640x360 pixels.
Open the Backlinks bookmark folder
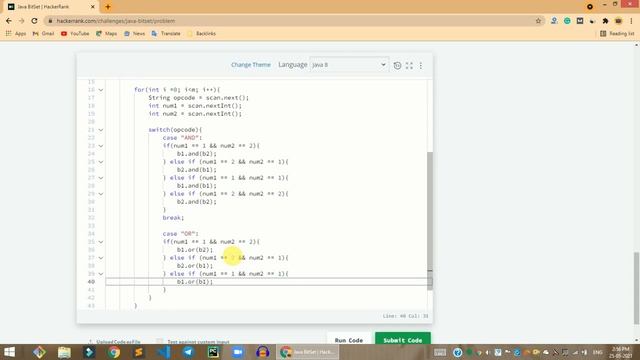point(202,33)
